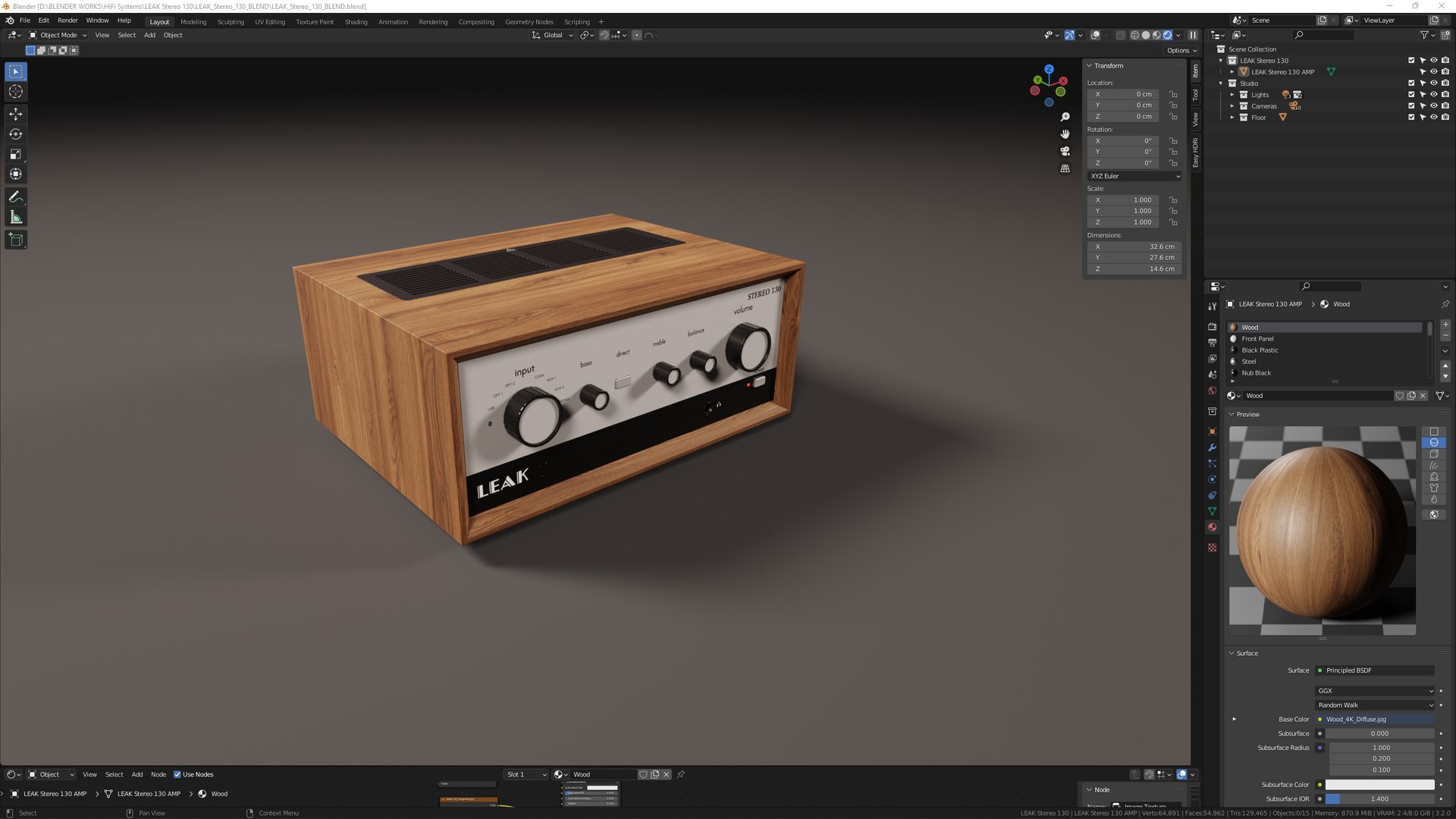Click the Subsurface Color white swatch
The width and height of the screenshot is (1456, 819).
point(1379,785)
